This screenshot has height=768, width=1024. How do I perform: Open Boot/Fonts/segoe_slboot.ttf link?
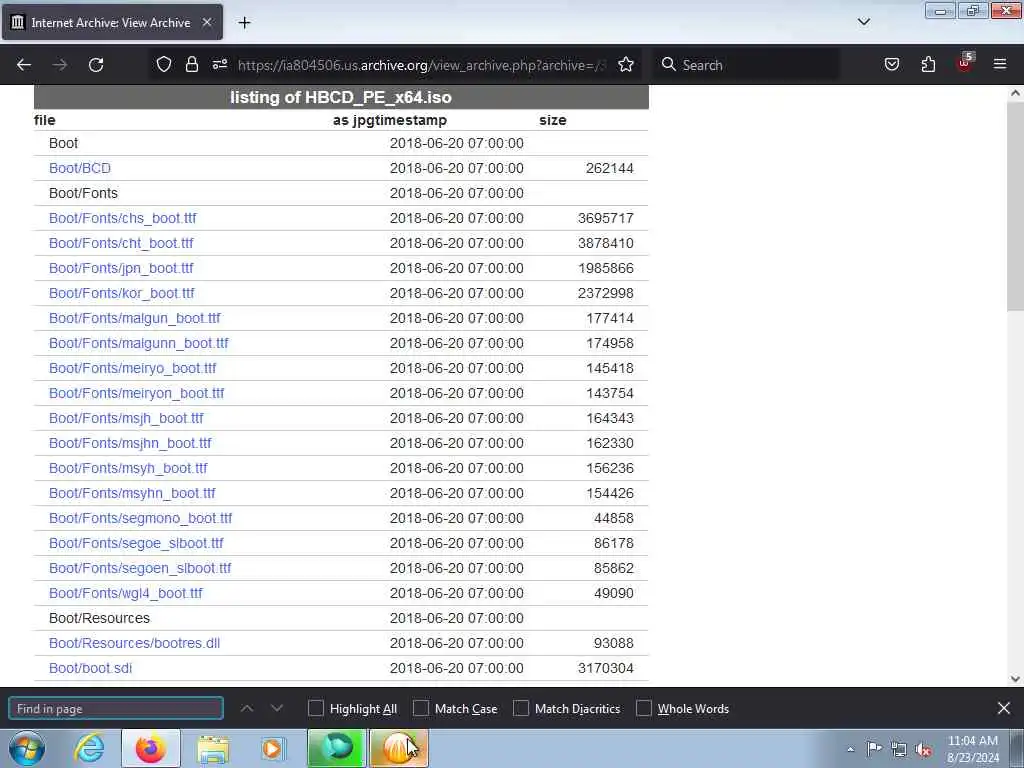coord(136,543)
